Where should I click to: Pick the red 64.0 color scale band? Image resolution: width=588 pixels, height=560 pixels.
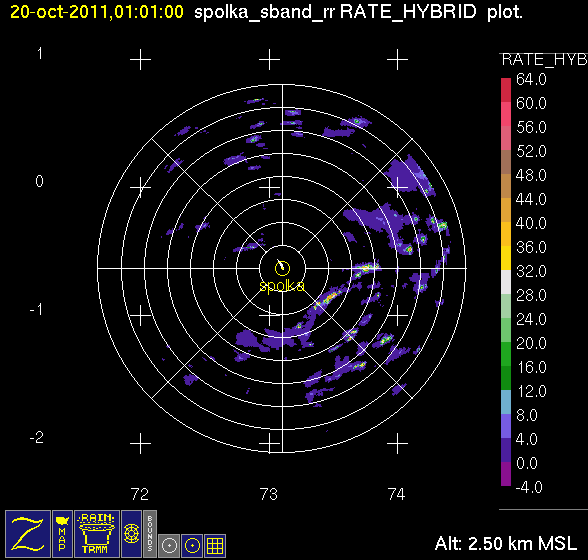pyautogui.click(x=506, y=90)
